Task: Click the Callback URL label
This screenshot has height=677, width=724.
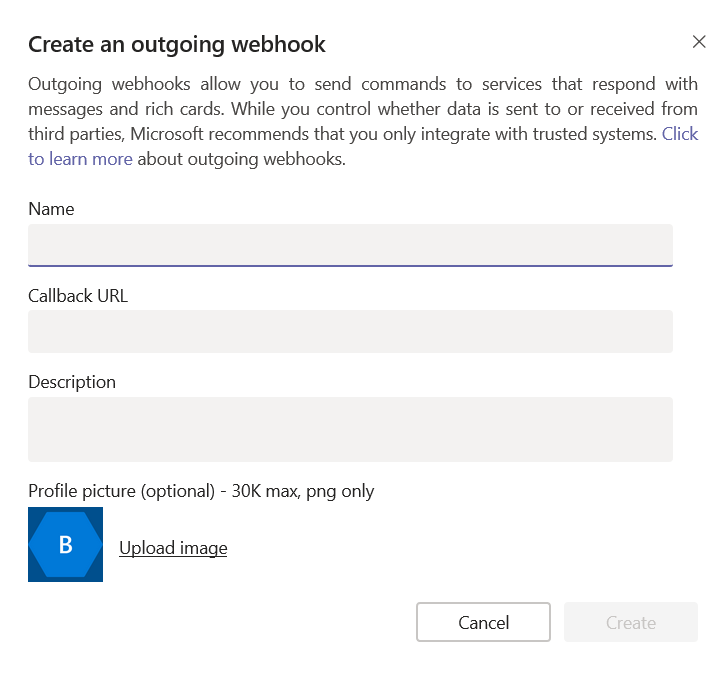Action: 78,296
